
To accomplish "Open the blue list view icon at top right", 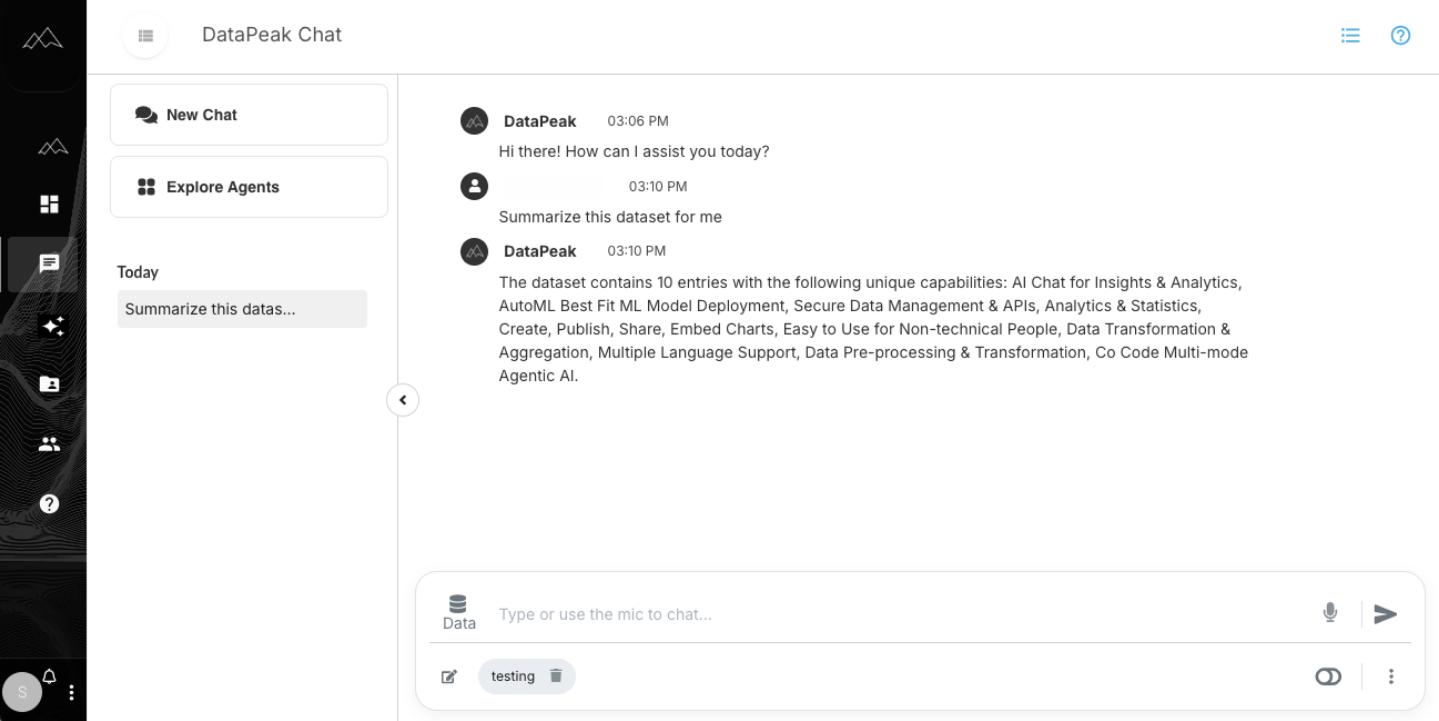I will 1350,35.
